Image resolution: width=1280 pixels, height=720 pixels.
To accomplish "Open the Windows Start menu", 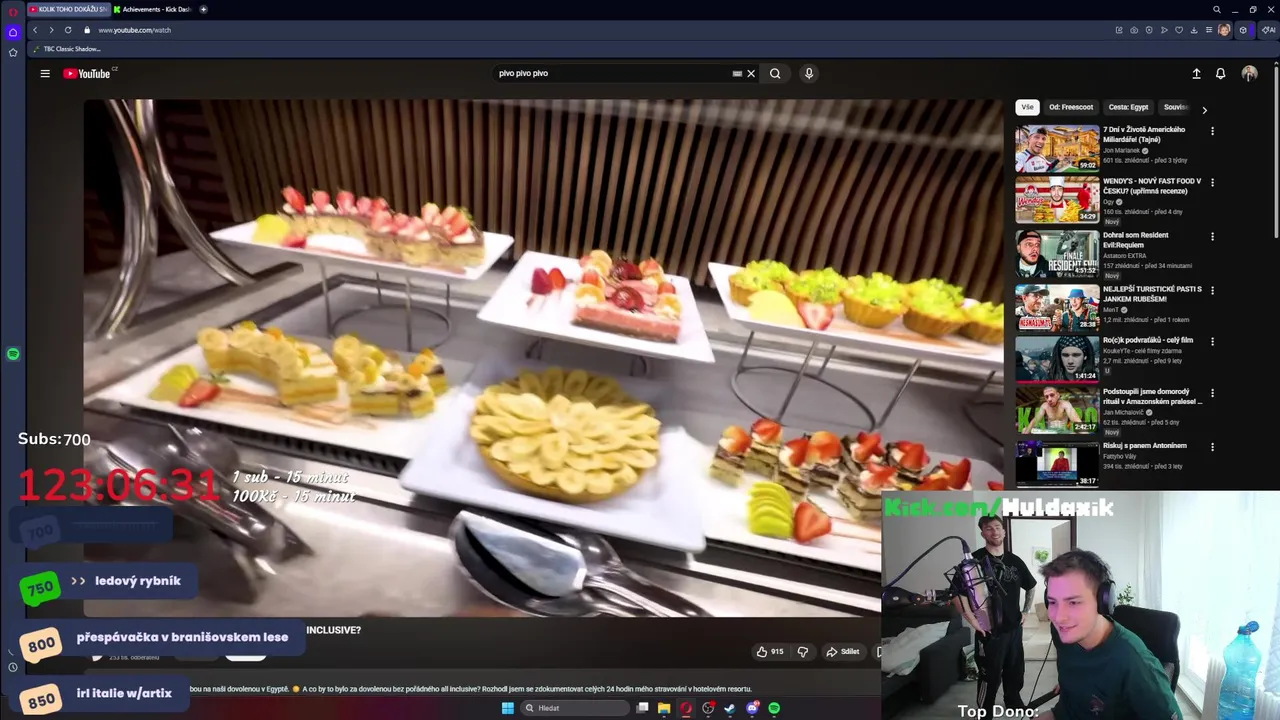I will click(x=507, y=708).
